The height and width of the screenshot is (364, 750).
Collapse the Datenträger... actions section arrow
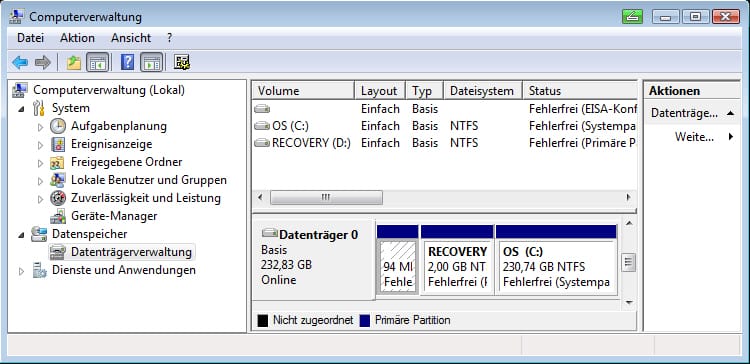click(730, 113)
